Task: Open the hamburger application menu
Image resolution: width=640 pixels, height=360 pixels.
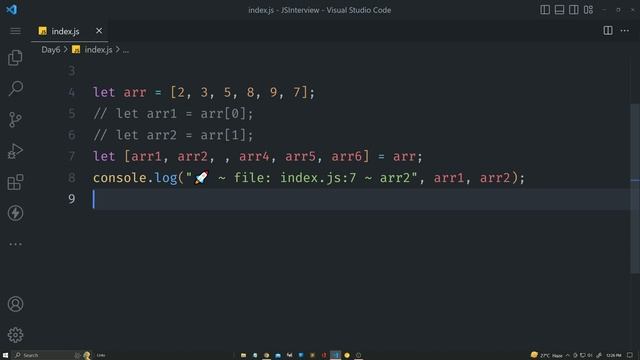Action: pos(16,31)
